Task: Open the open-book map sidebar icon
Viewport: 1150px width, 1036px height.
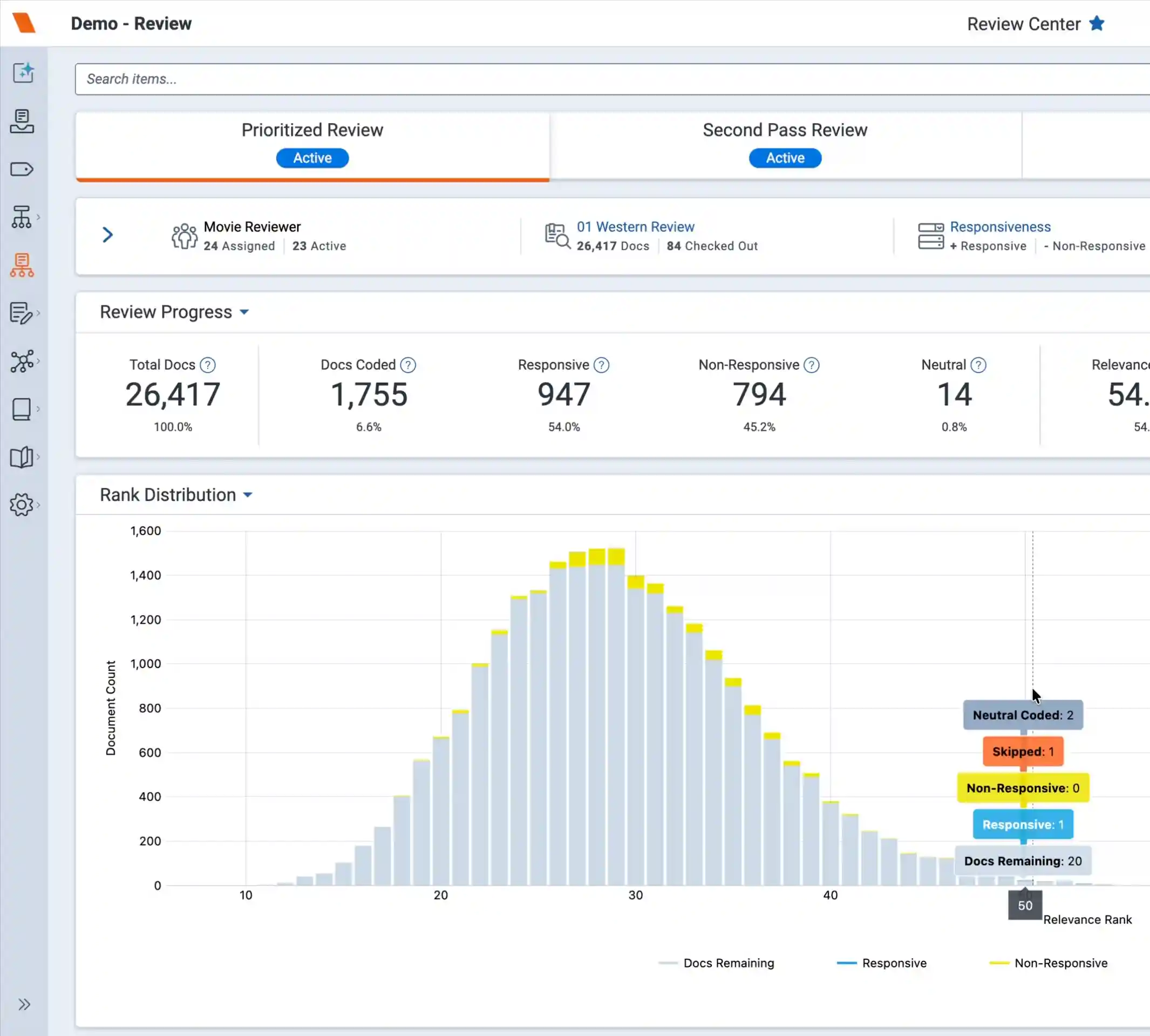Action: tap(22, 457)
